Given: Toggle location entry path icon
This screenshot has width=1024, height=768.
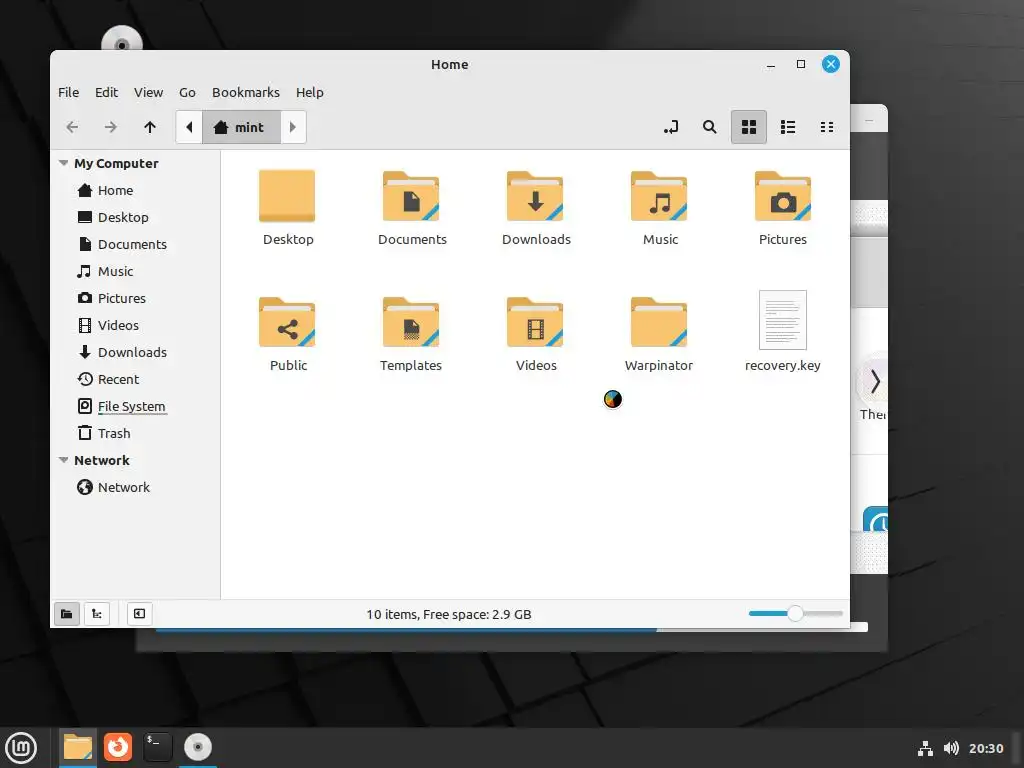Looking at the screenshot, I should tap(671, 127).
